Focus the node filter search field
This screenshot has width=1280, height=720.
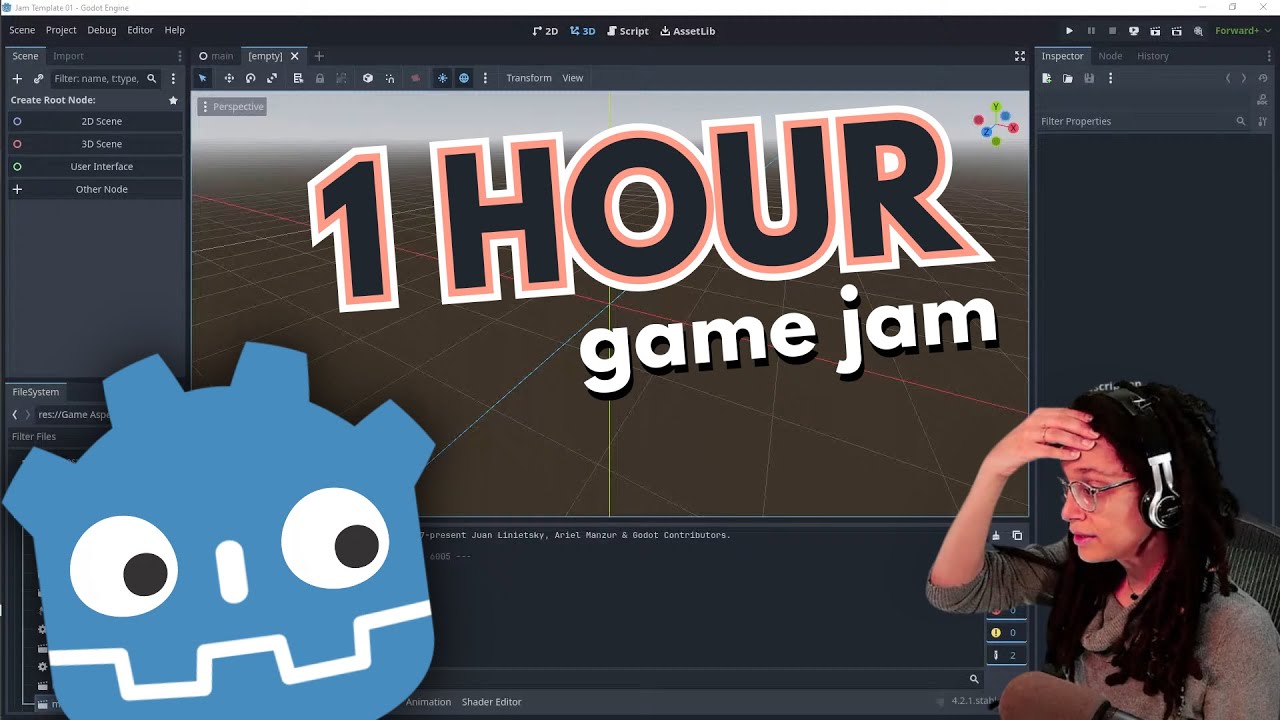tap(105, 78)
